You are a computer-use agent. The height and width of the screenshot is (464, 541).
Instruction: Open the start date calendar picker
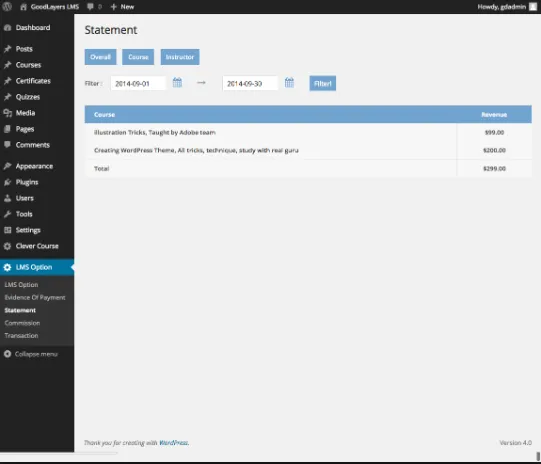pos(177,82)
